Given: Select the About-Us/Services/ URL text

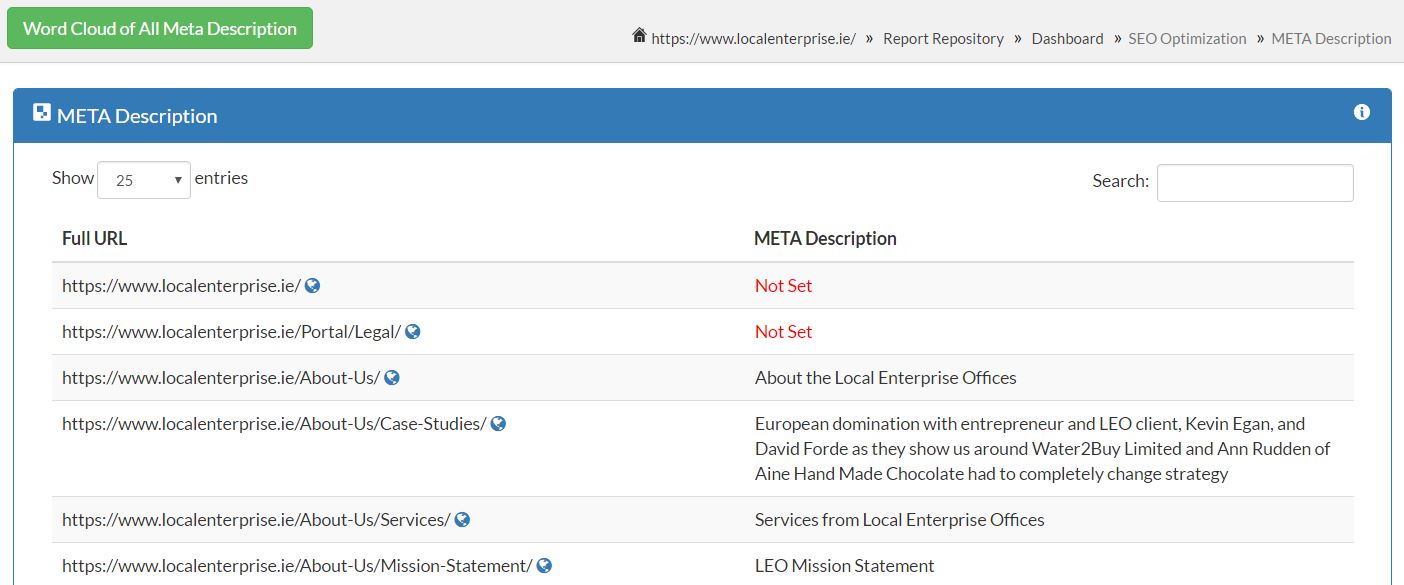Looking at the screenshot, I should pyautogui.click(x=256, y=519).
